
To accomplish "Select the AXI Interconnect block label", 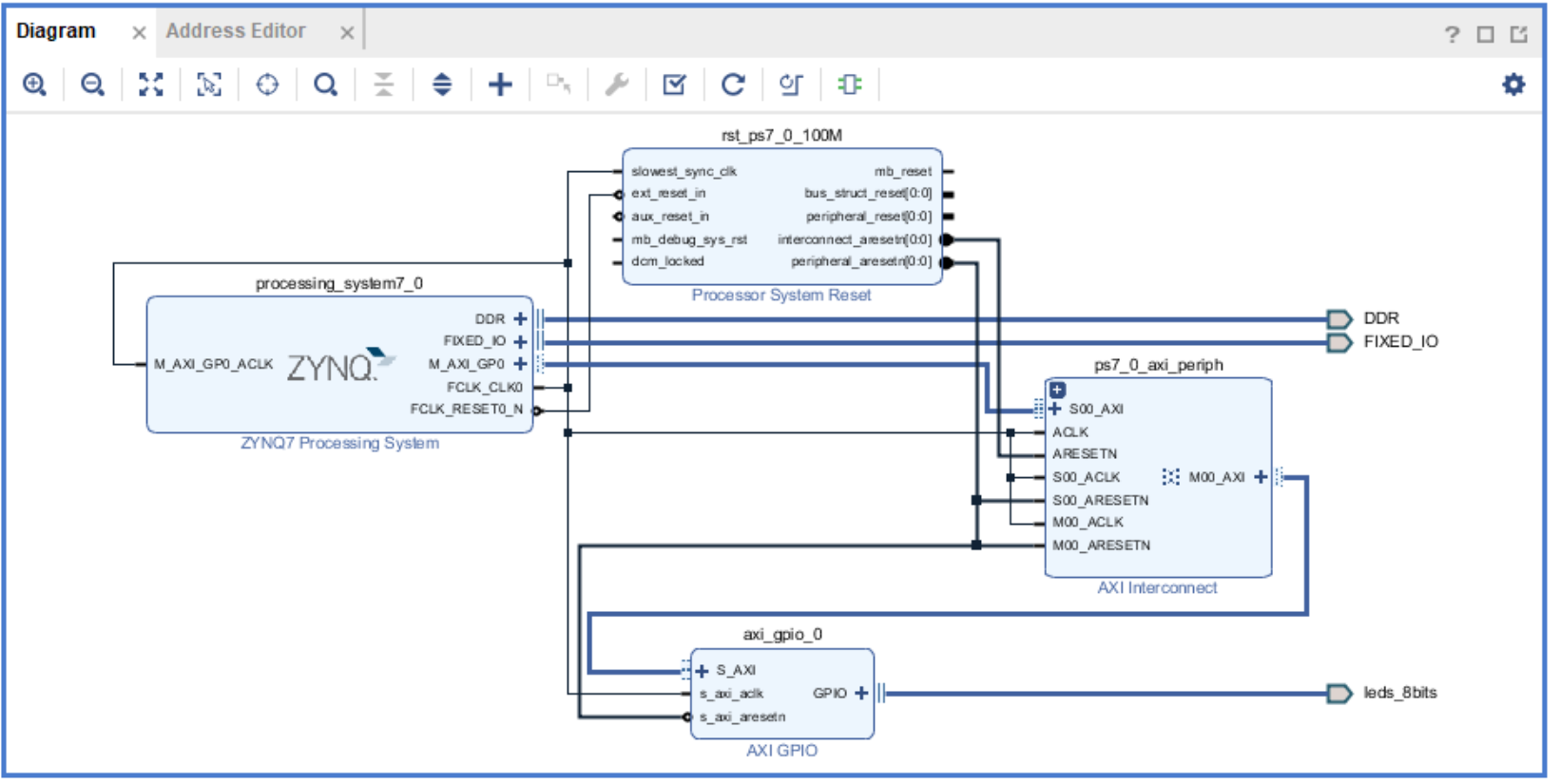I will 1157,588.
